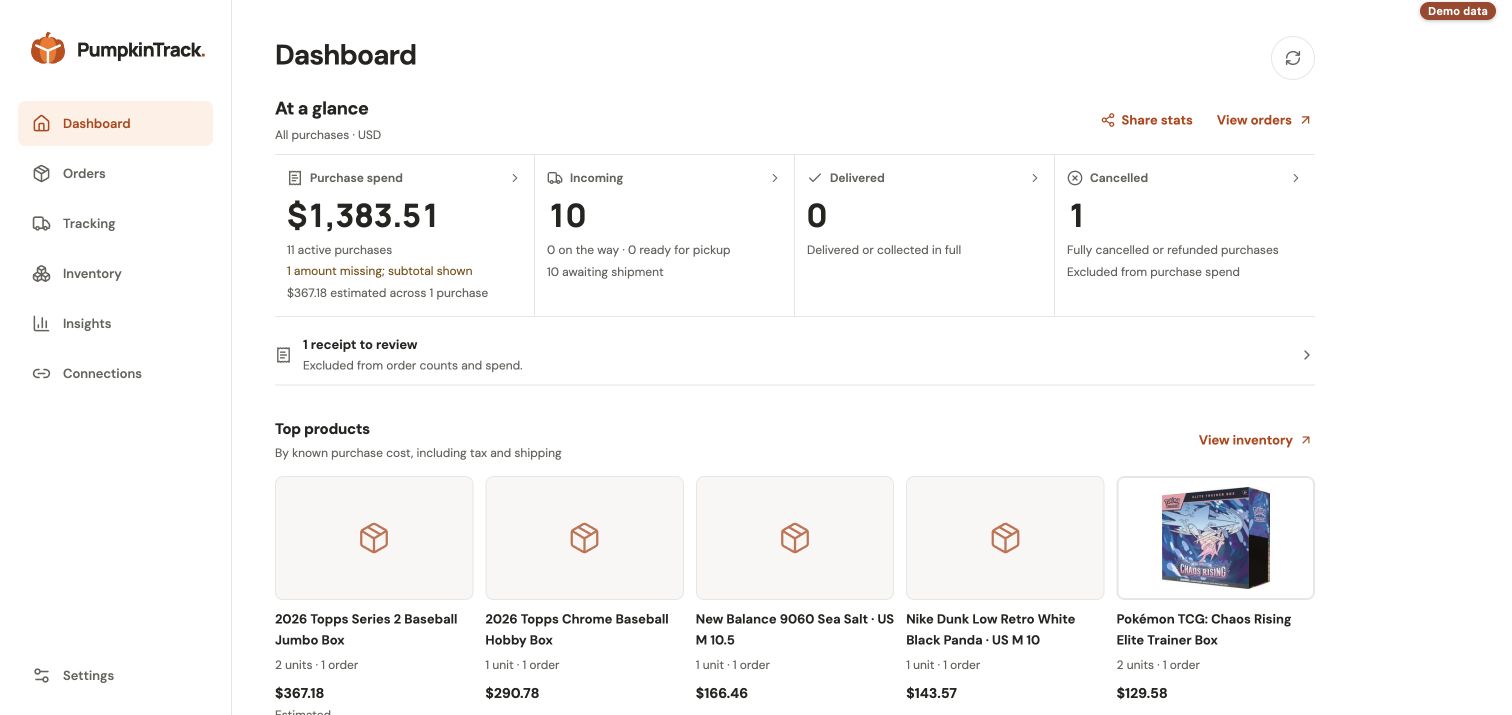Click '2026 Topps Series 2 Baseball Jumbo Box' title
The width and height of the screenshot is (1512, 715).
pos(366,629)
